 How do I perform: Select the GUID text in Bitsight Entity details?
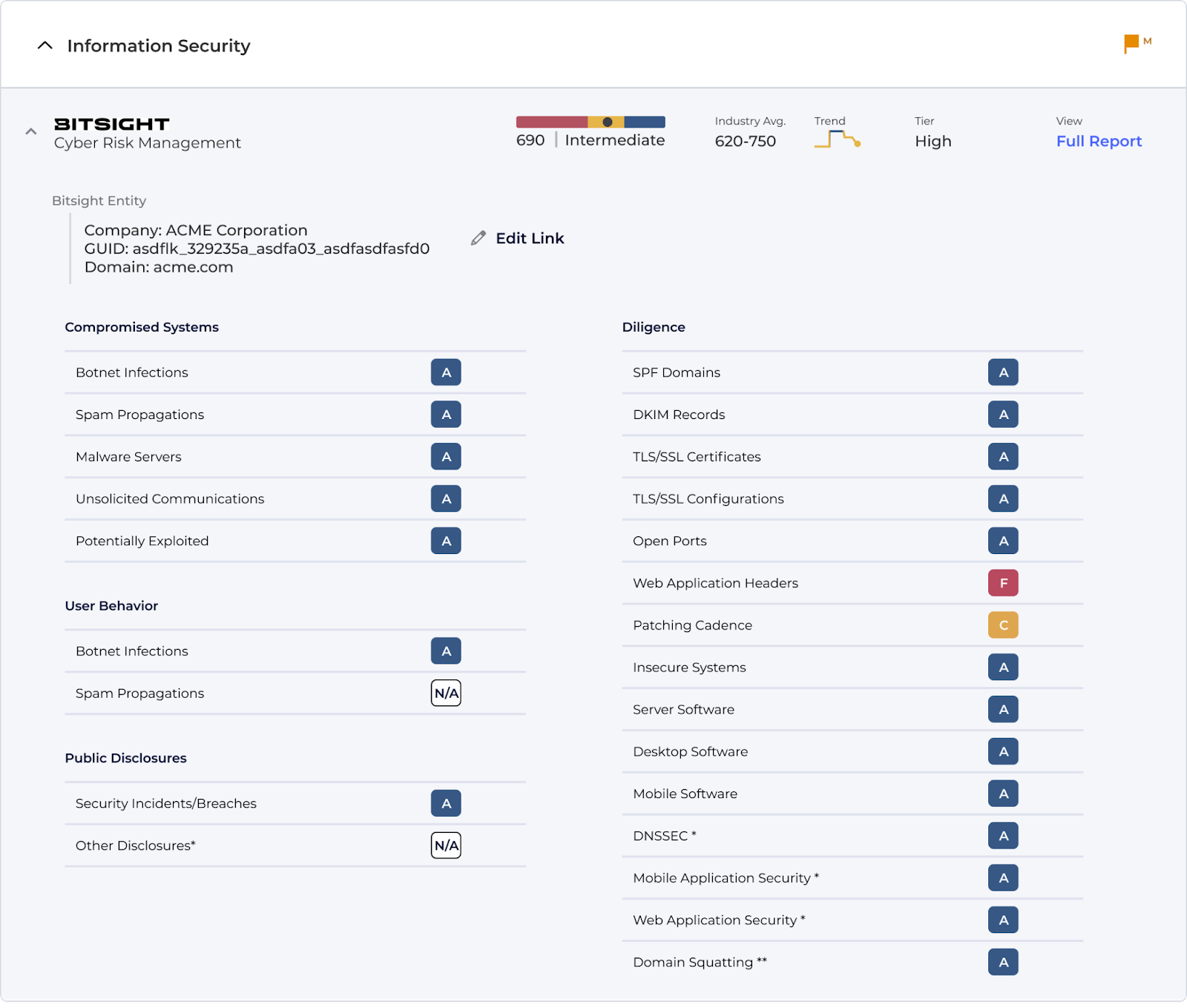click(x=257, y=248)
